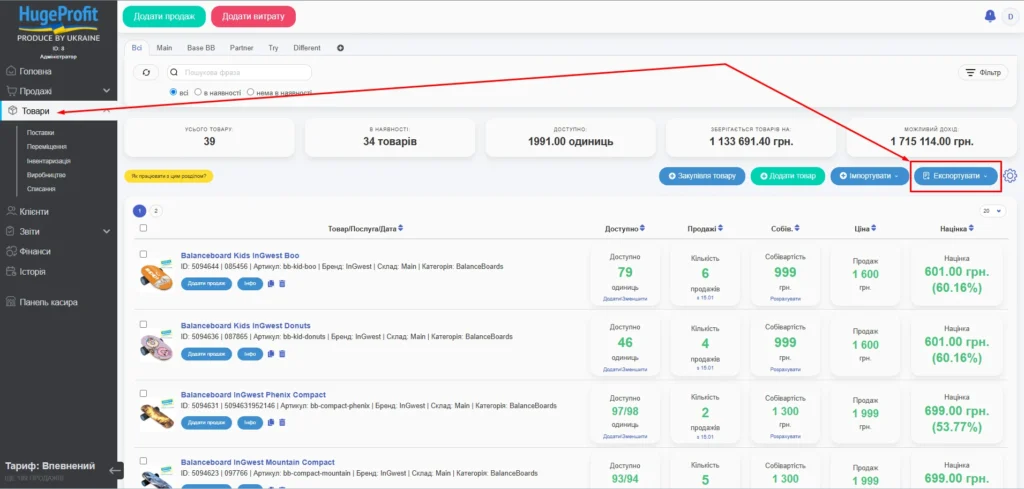Switch to the Base BB tab
The height and width of the screenshot is (489, 1024).
coord(201,48)
